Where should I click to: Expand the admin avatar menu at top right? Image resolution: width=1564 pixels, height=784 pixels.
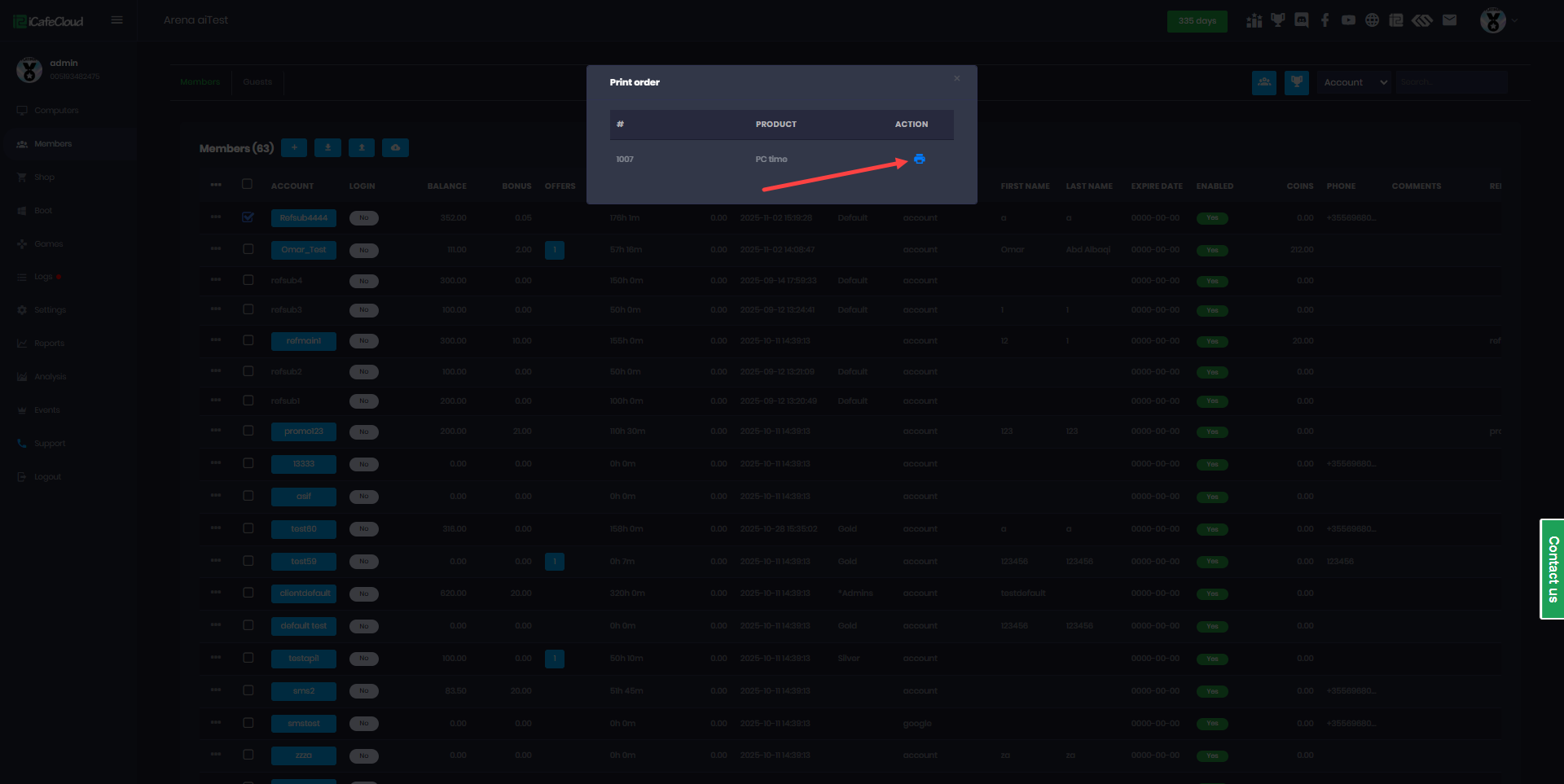1497,21
